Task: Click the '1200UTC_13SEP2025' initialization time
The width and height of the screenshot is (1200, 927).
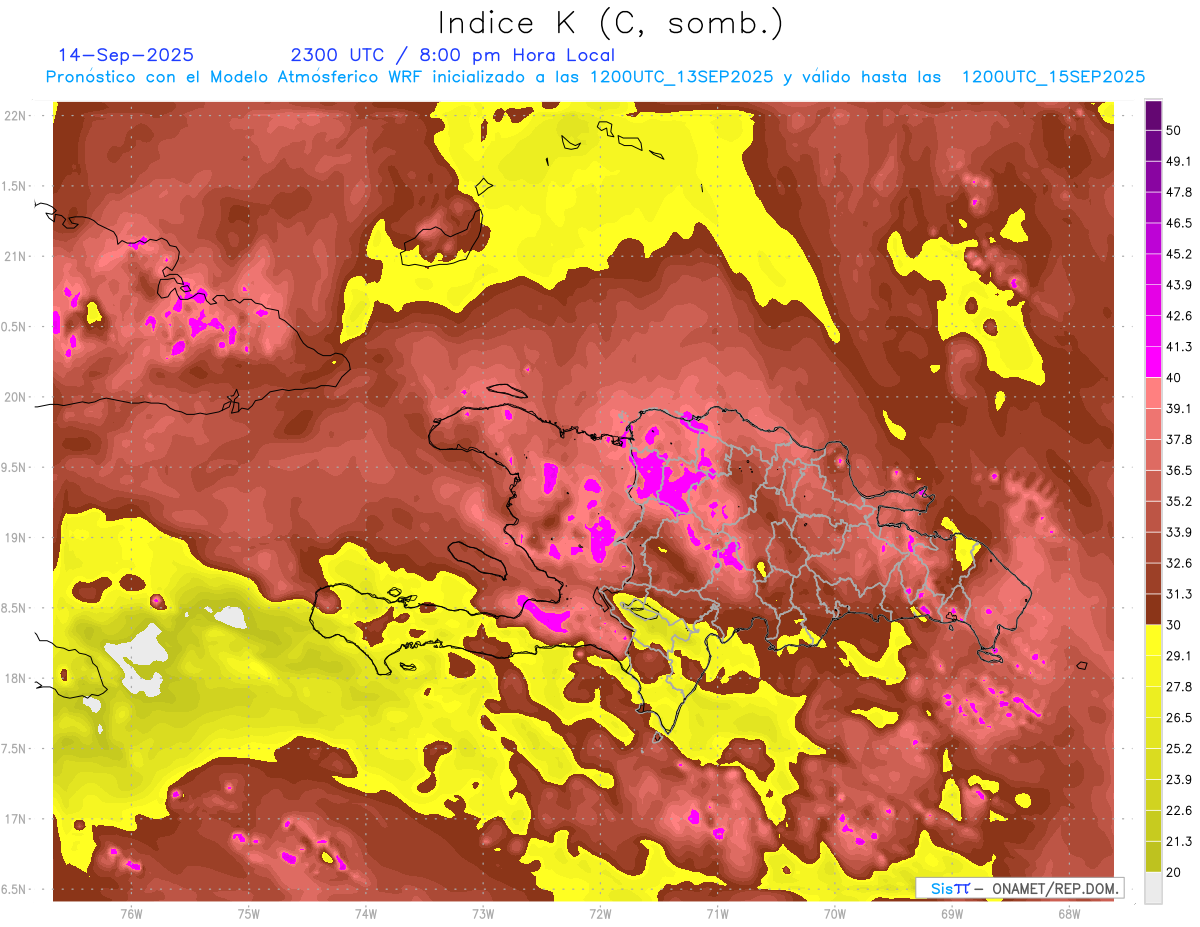Action: point(683,77)
